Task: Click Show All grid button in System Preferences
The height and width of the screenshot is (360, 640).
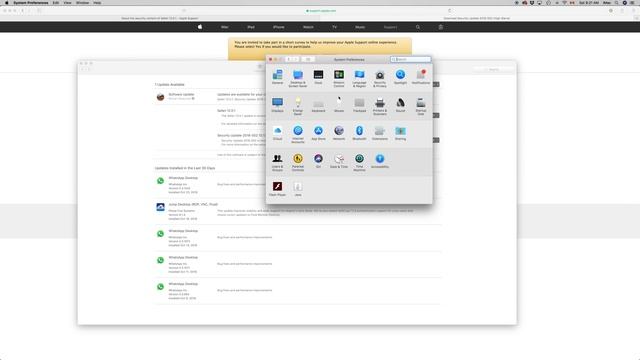Action: coord(308,59)
